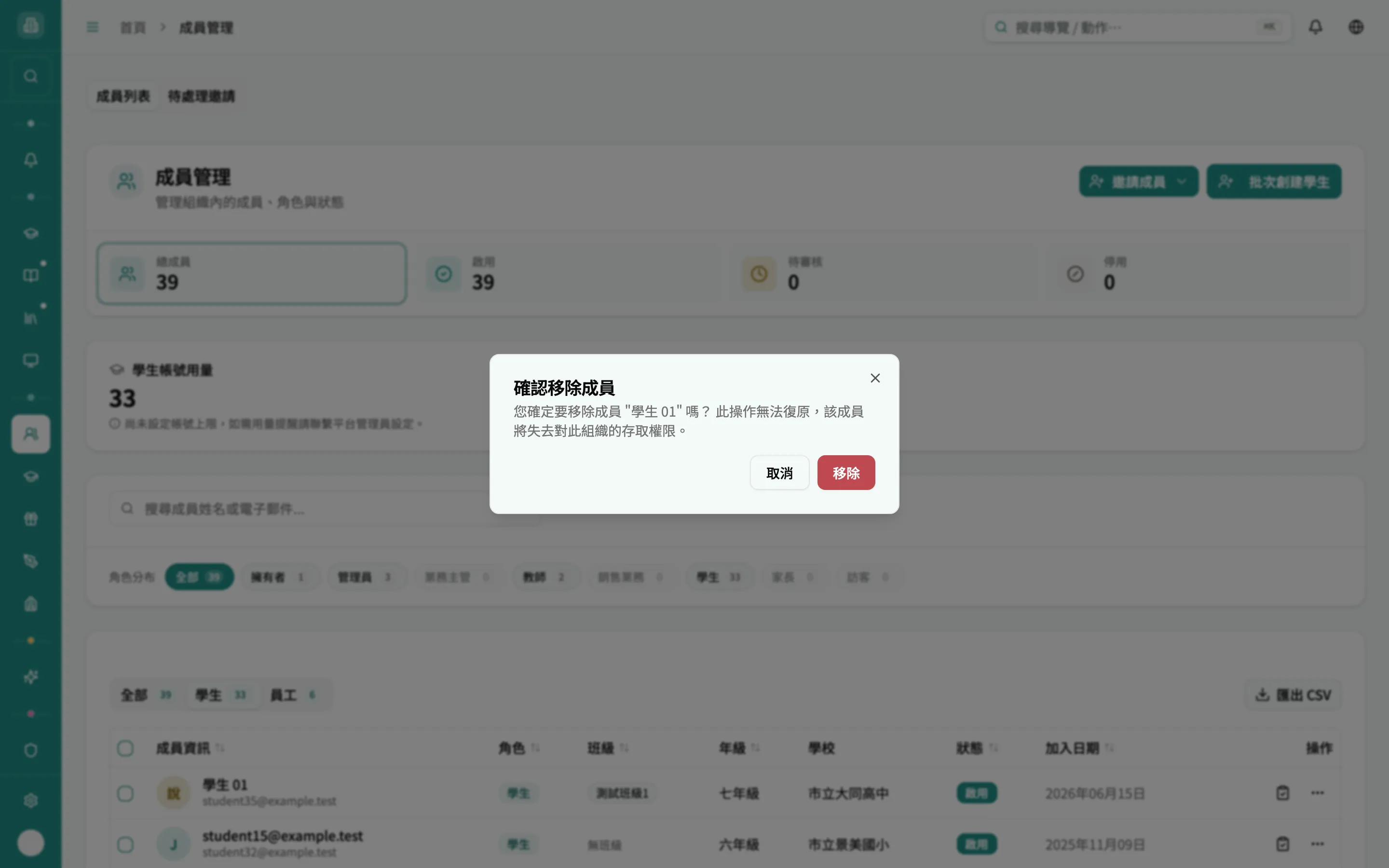Screen dimensions: 1389x868
Task: Select the 啟用 39 stat card
Action: [x=567, y=273]
